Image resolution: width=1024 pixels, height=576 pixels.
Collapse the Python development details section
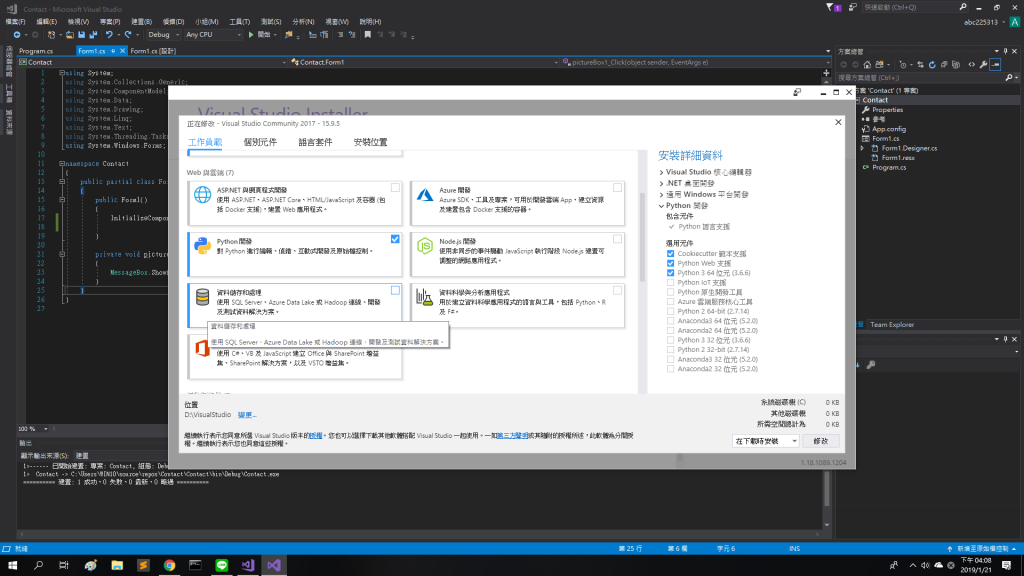(x=662, y=206)
